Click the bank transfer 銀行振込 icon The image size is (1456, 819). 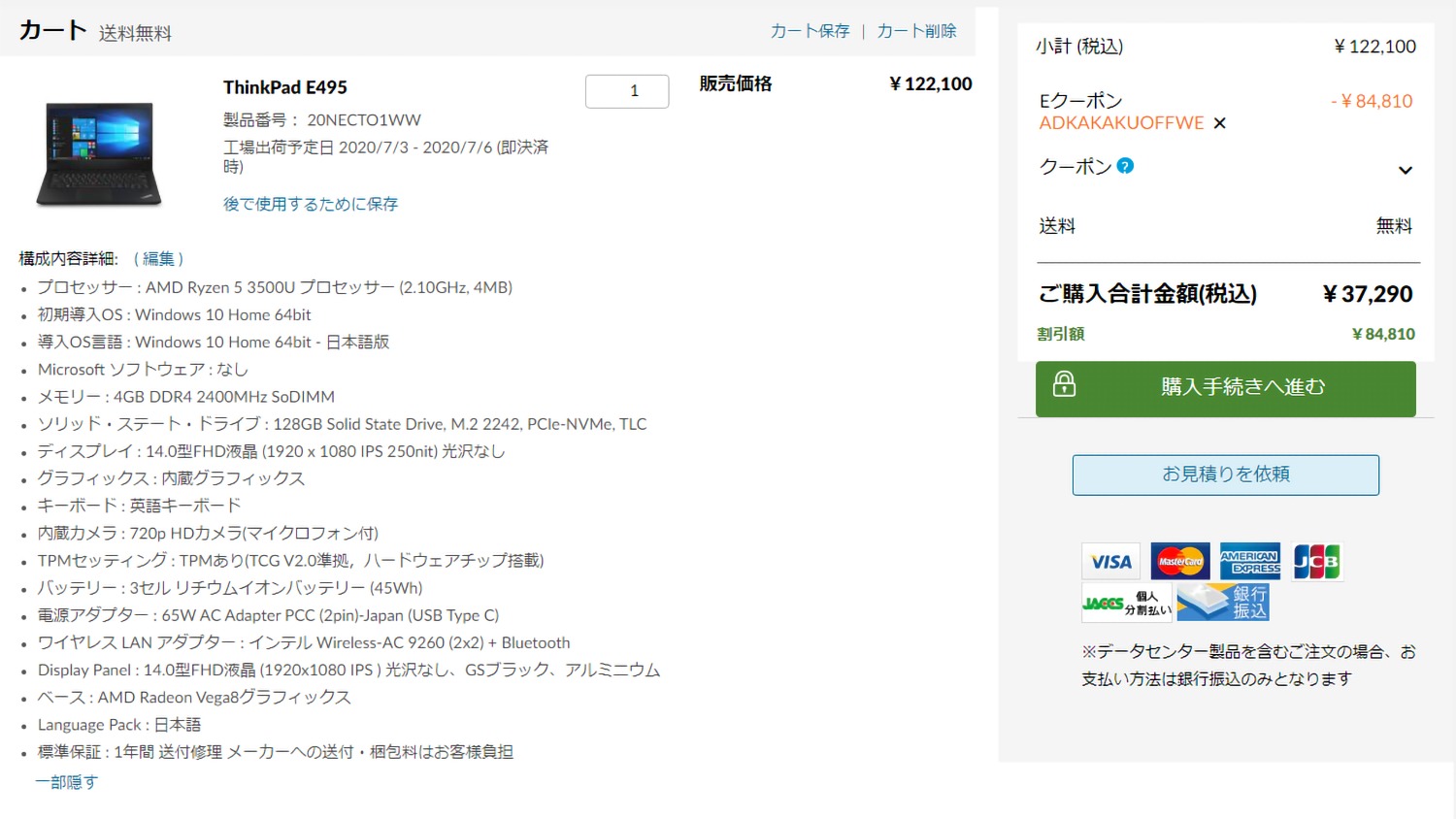click(x=1223, y=603)
